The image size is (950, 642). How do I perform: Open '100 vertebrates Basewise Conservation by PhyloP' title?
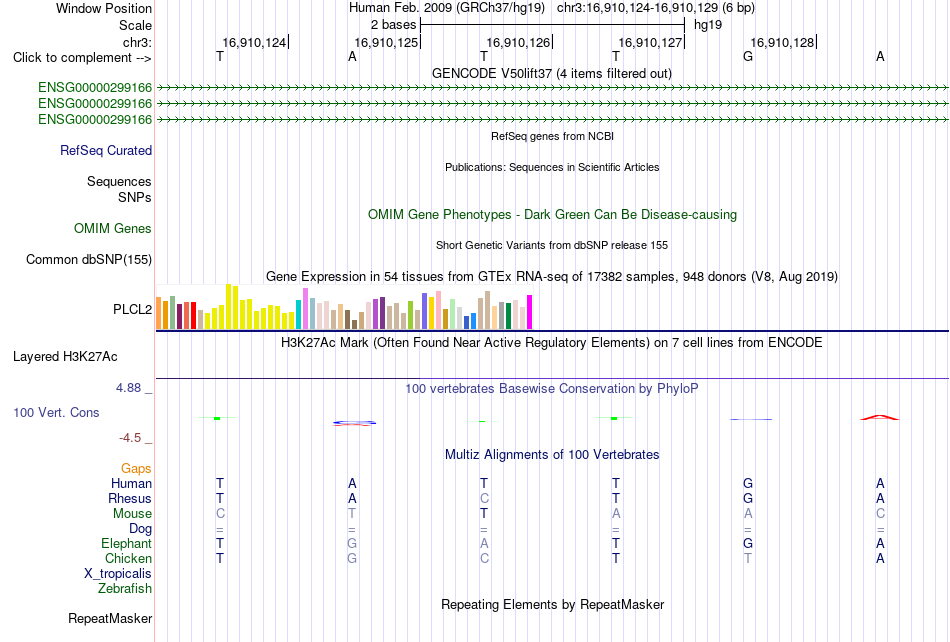click(x=551, y=388)
